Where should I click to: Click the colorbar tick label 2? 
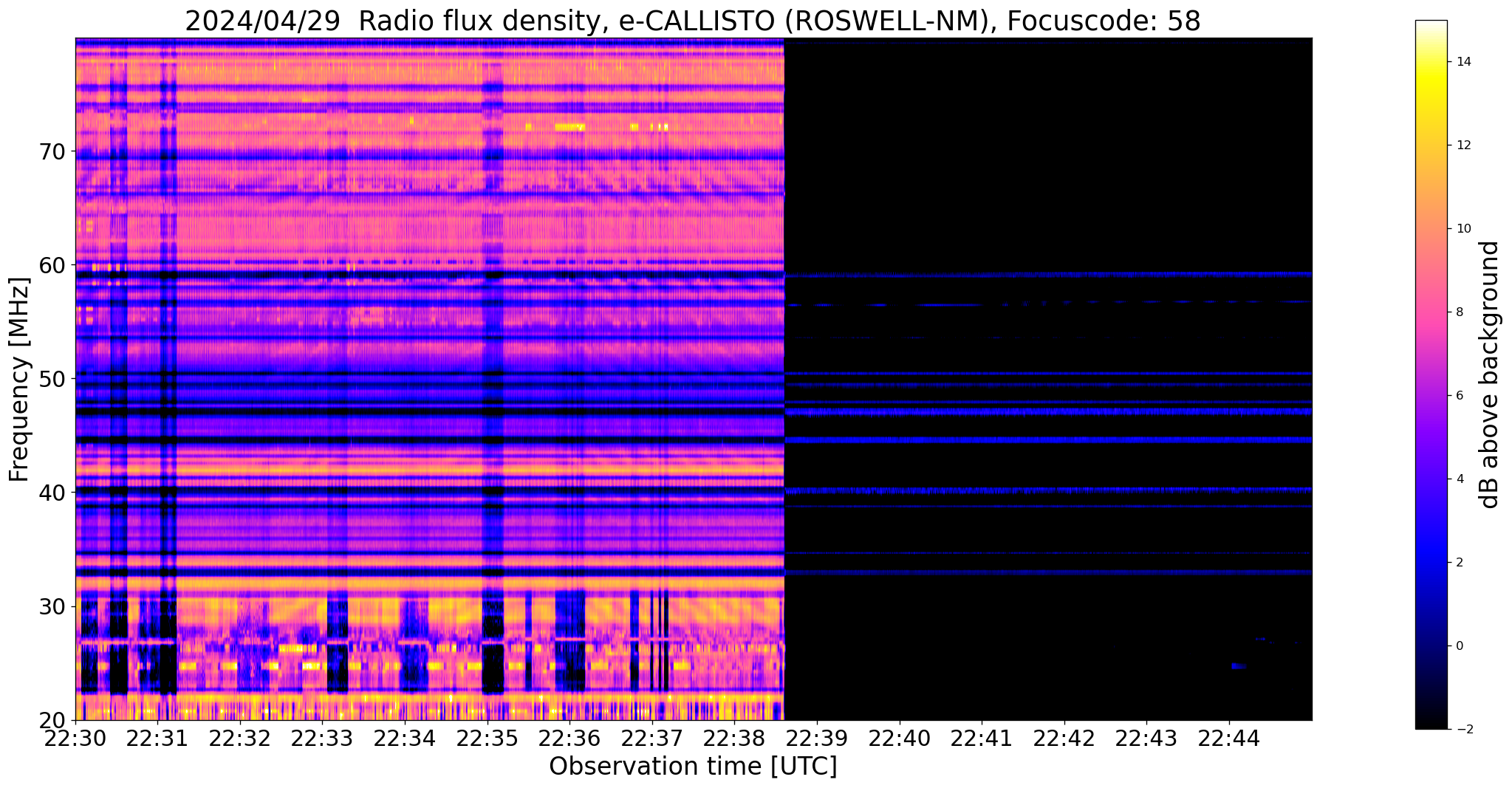[1458, 563]
